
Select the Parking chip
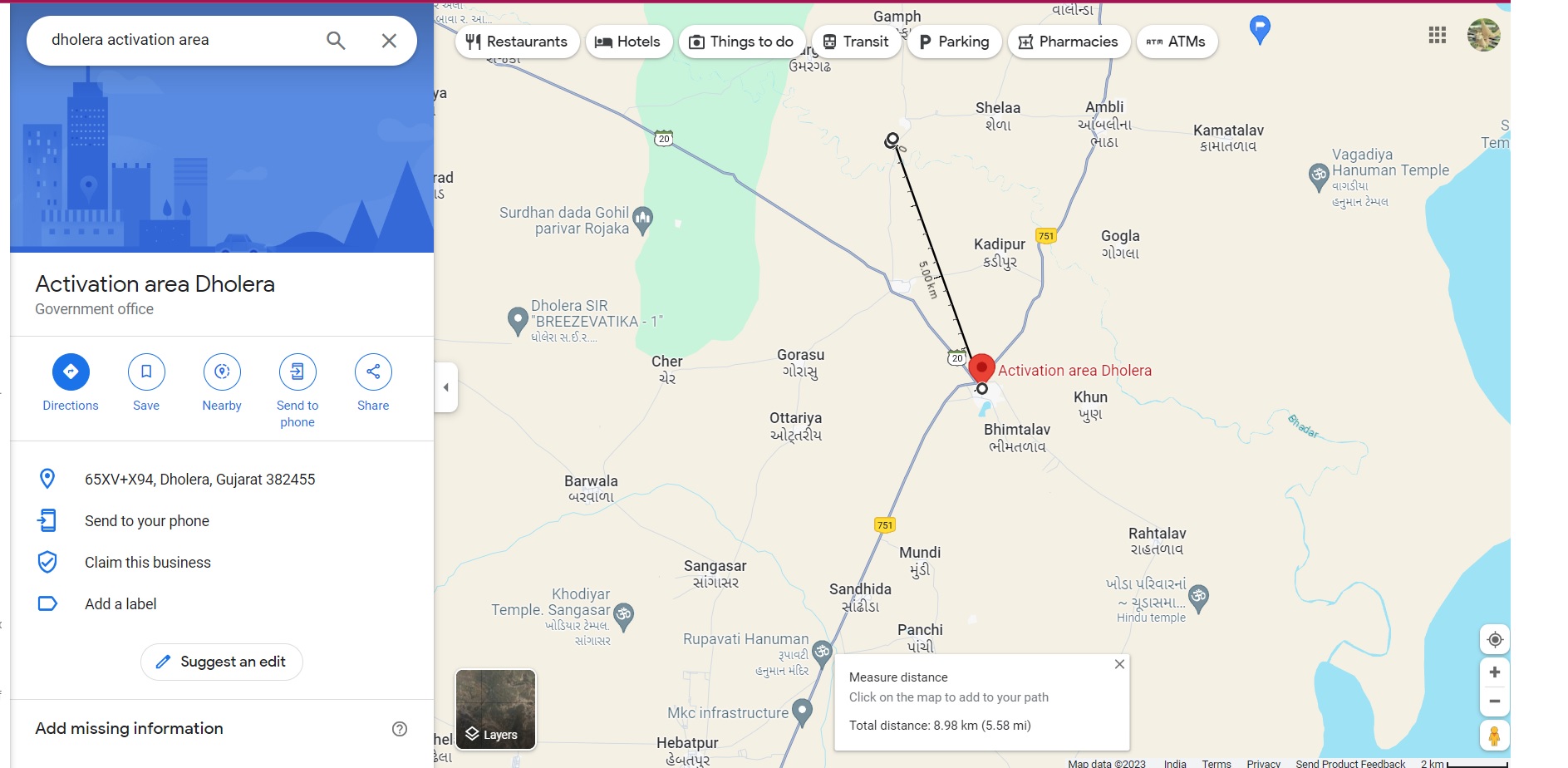(x=954, y=42)
